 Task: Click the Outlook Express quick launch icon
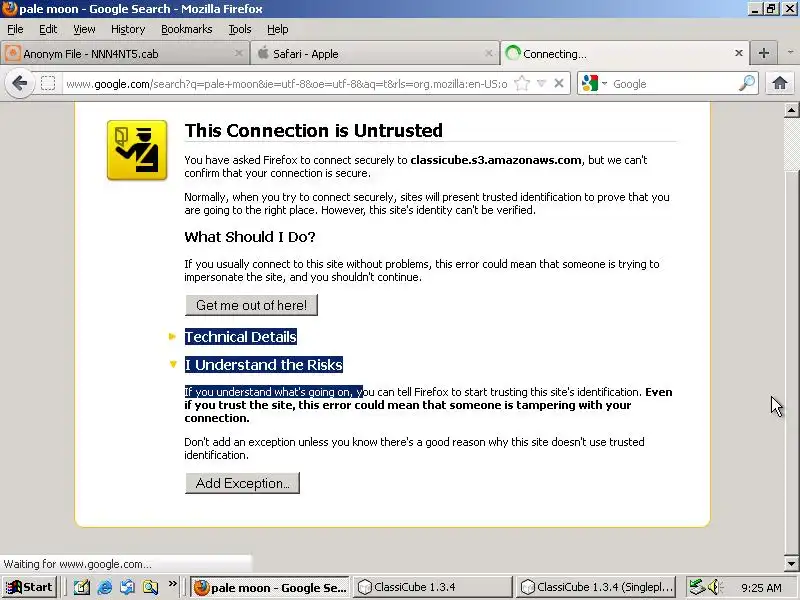128,587
